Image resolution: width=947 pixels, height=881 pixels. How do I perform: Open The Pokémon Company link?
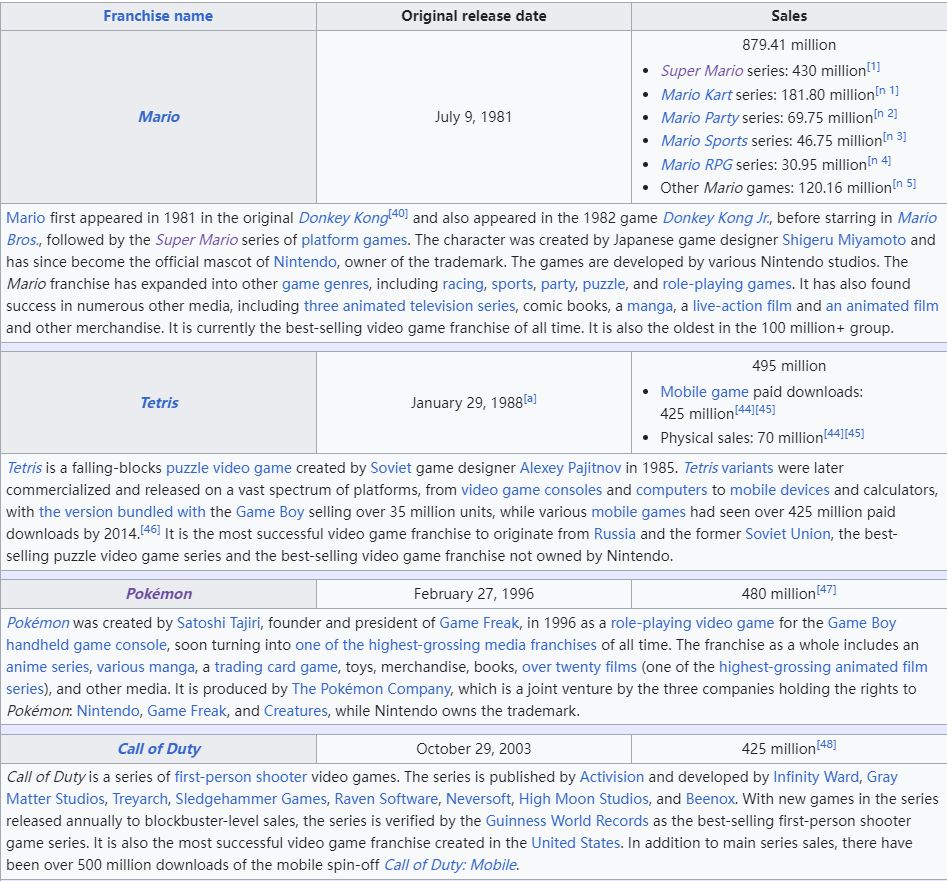coord(371,689)
